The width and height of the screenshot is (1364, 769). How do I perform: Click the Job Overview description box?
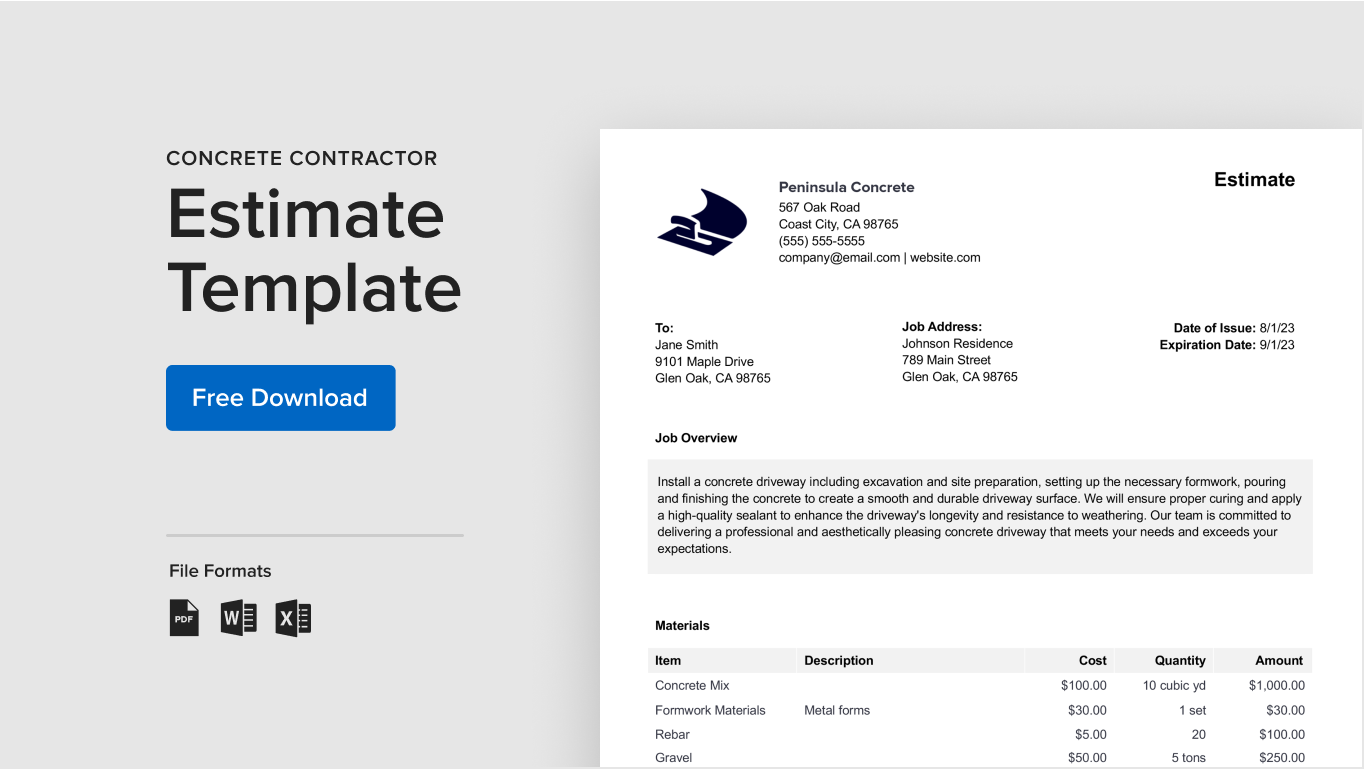point(979,516)
